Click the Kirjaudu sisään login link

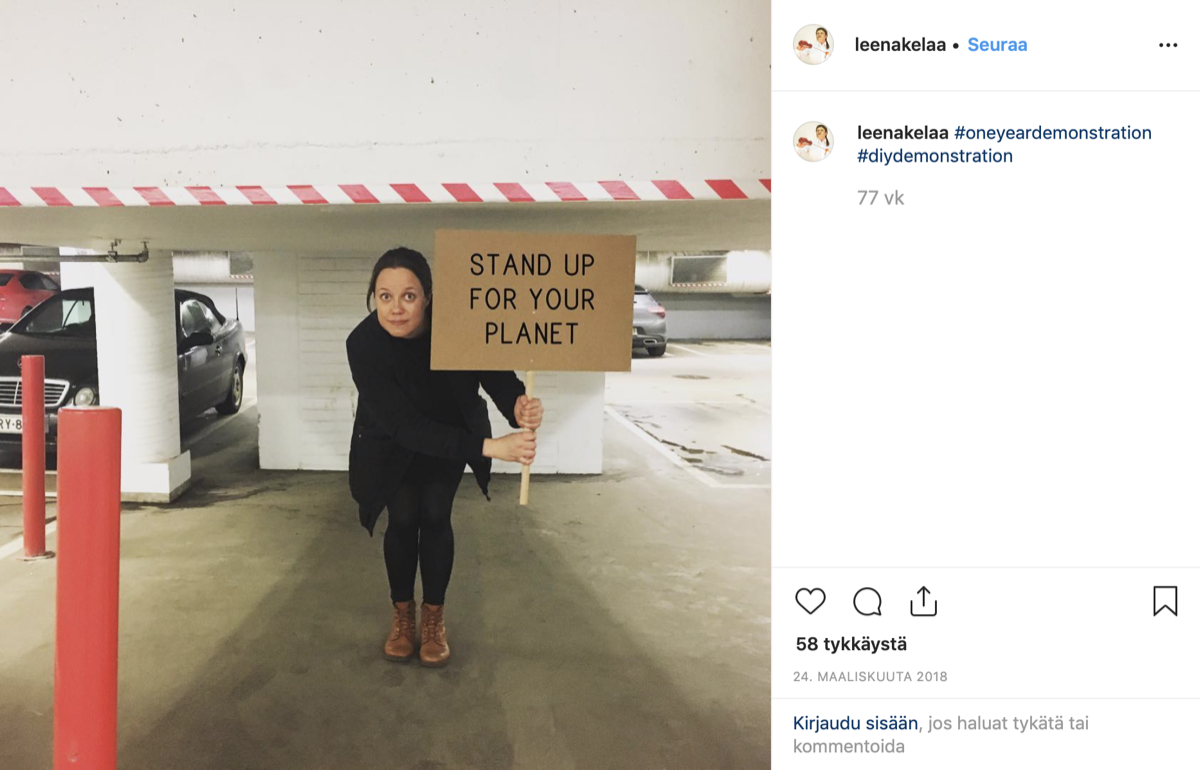click(x=855, y=722)
